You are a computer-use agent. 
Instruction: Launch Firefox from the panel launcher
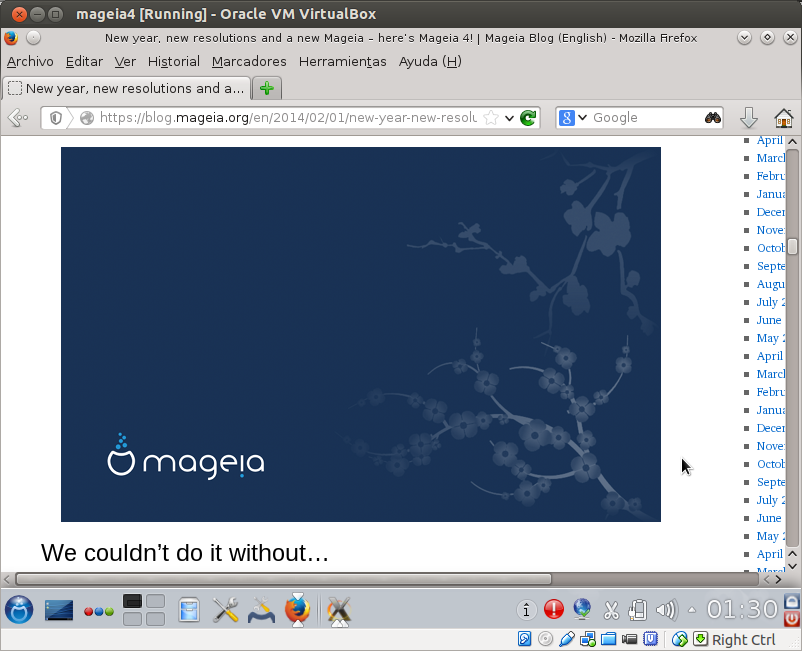297,610
